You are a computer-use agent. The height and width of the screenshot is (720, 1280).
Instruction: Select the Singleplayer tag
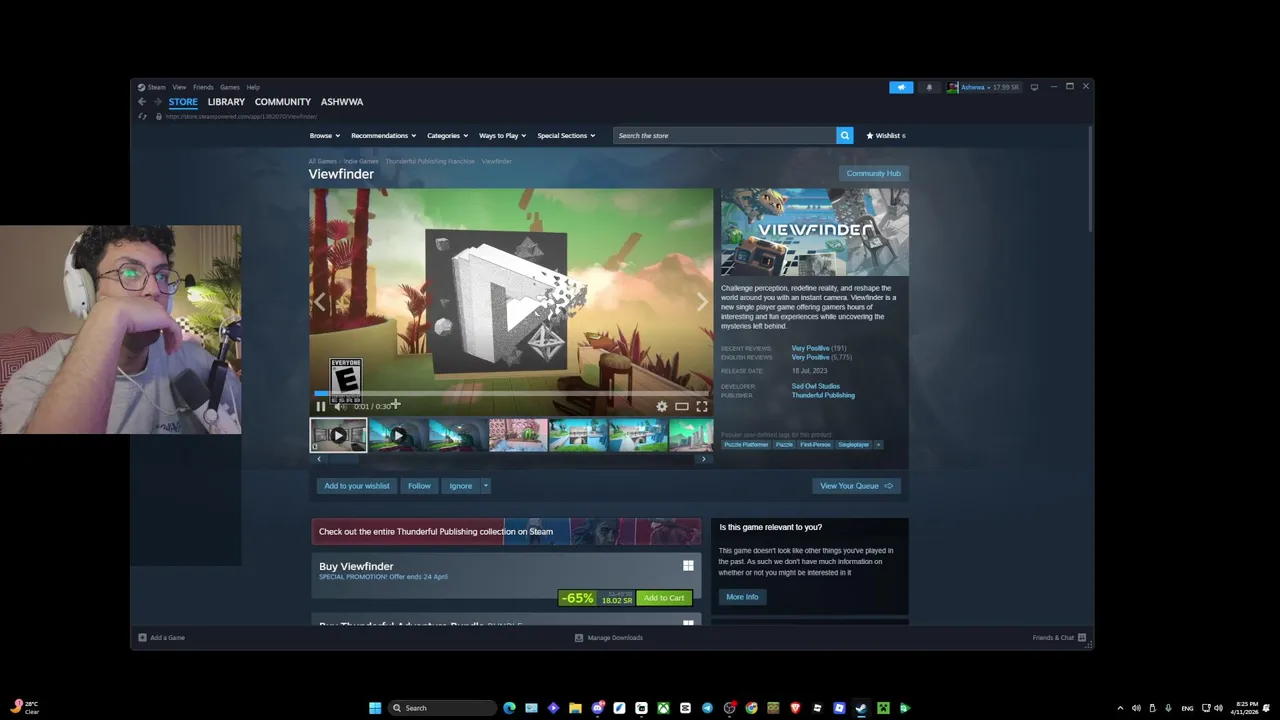(854, 444)
